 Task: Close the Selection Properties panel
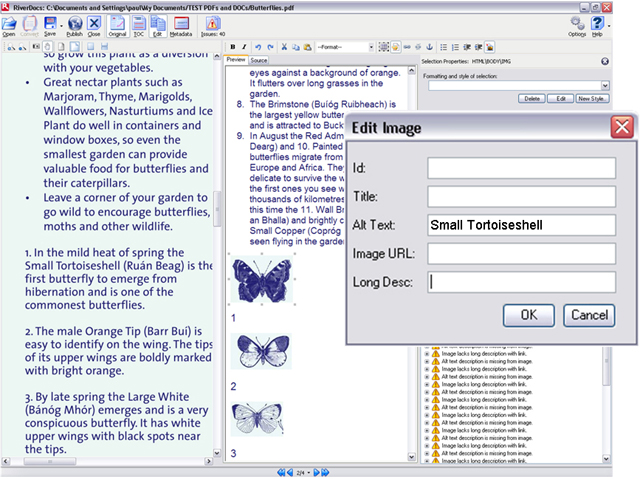click(x=605, y=61)
